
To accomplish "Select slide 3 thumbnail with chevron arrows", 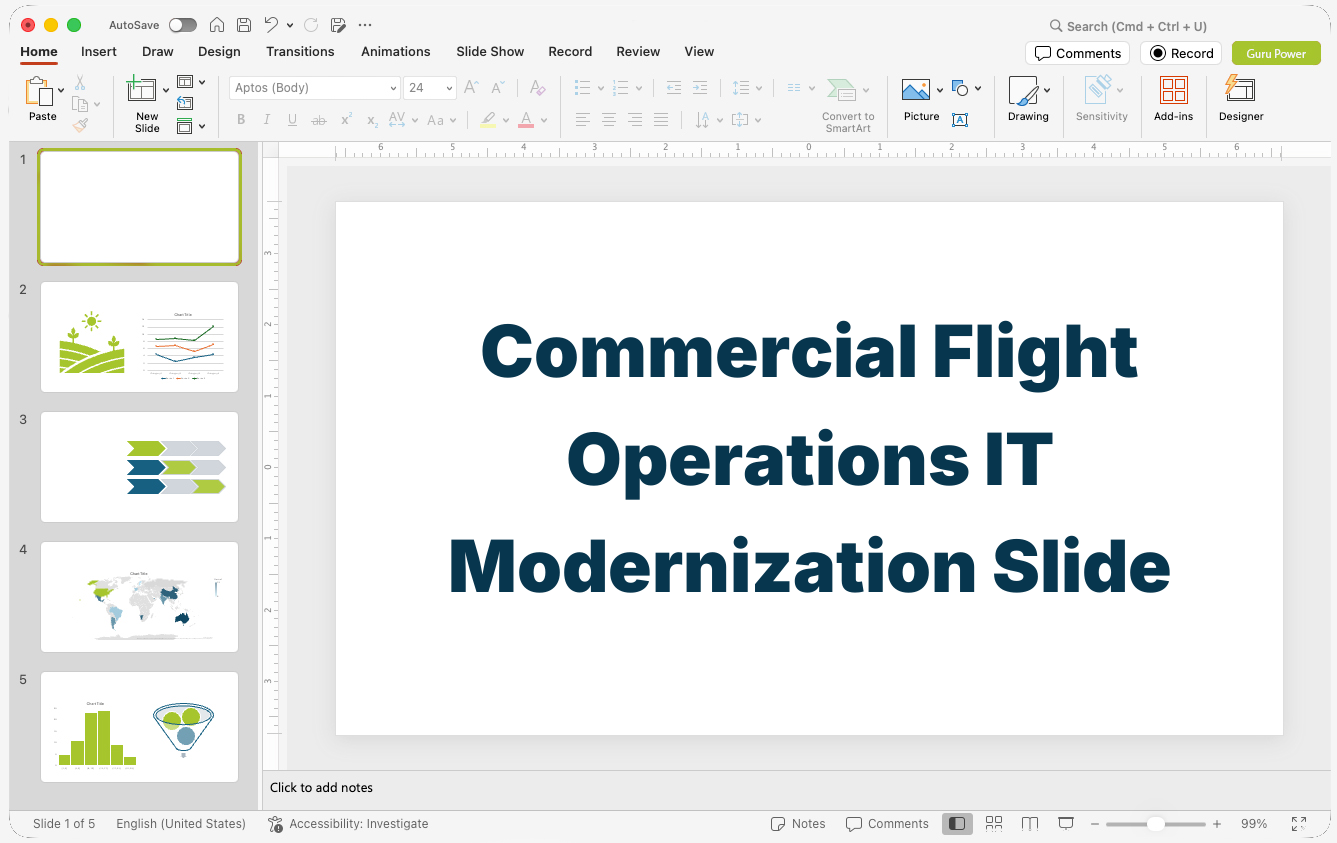I will pos(139,467).
